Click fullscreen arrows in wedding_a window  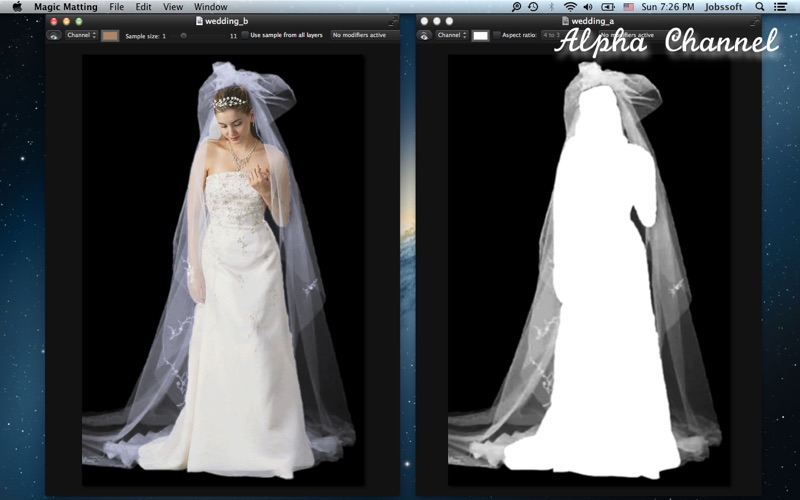(755, 21)
